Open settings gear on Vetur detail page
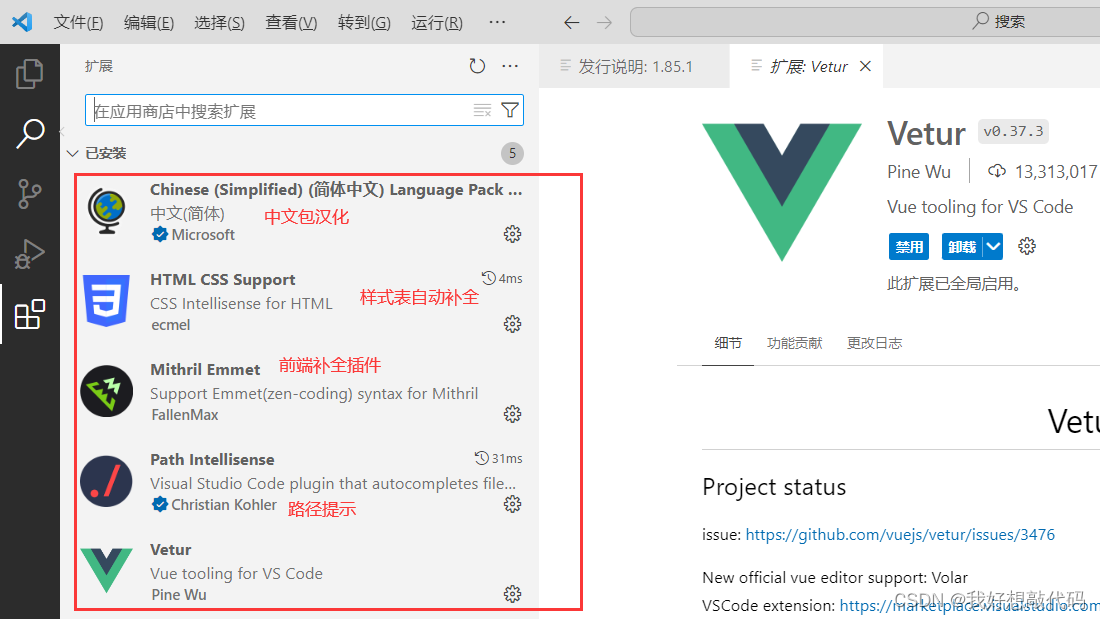 click(1027, 246)
